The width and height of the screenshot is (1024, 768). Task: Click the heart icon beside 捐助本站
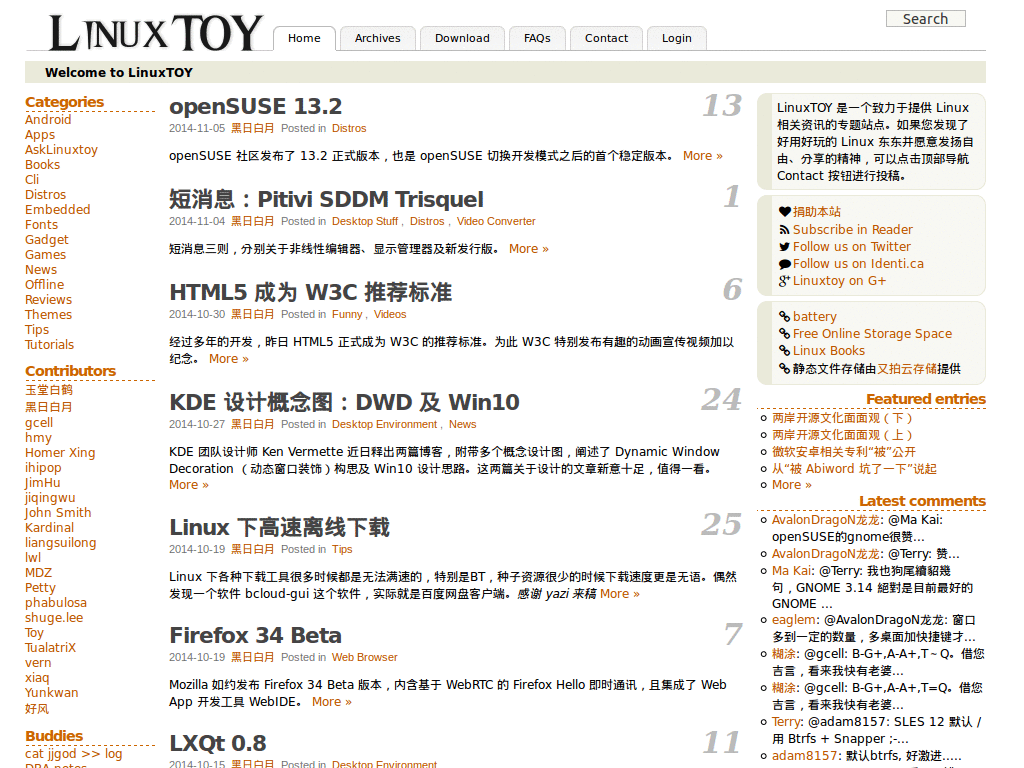784,212
